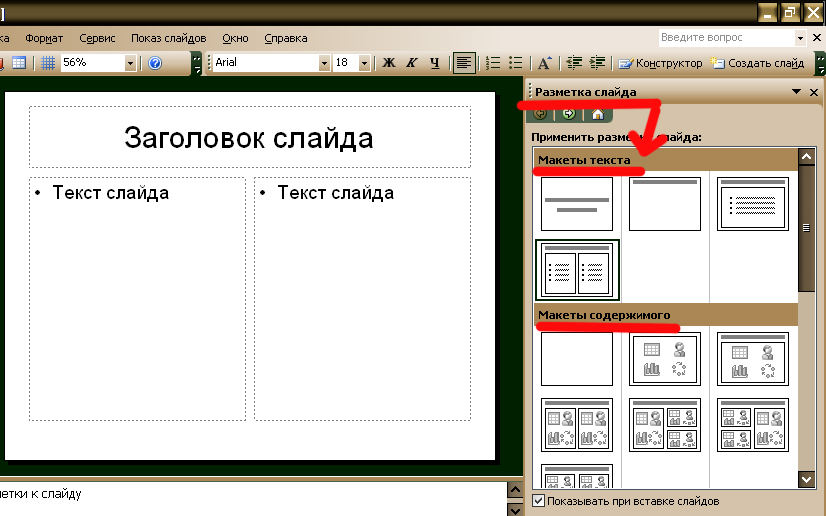Apply bulleted list formatting
This screenshot has height=516, width=826.
point(516,63)
